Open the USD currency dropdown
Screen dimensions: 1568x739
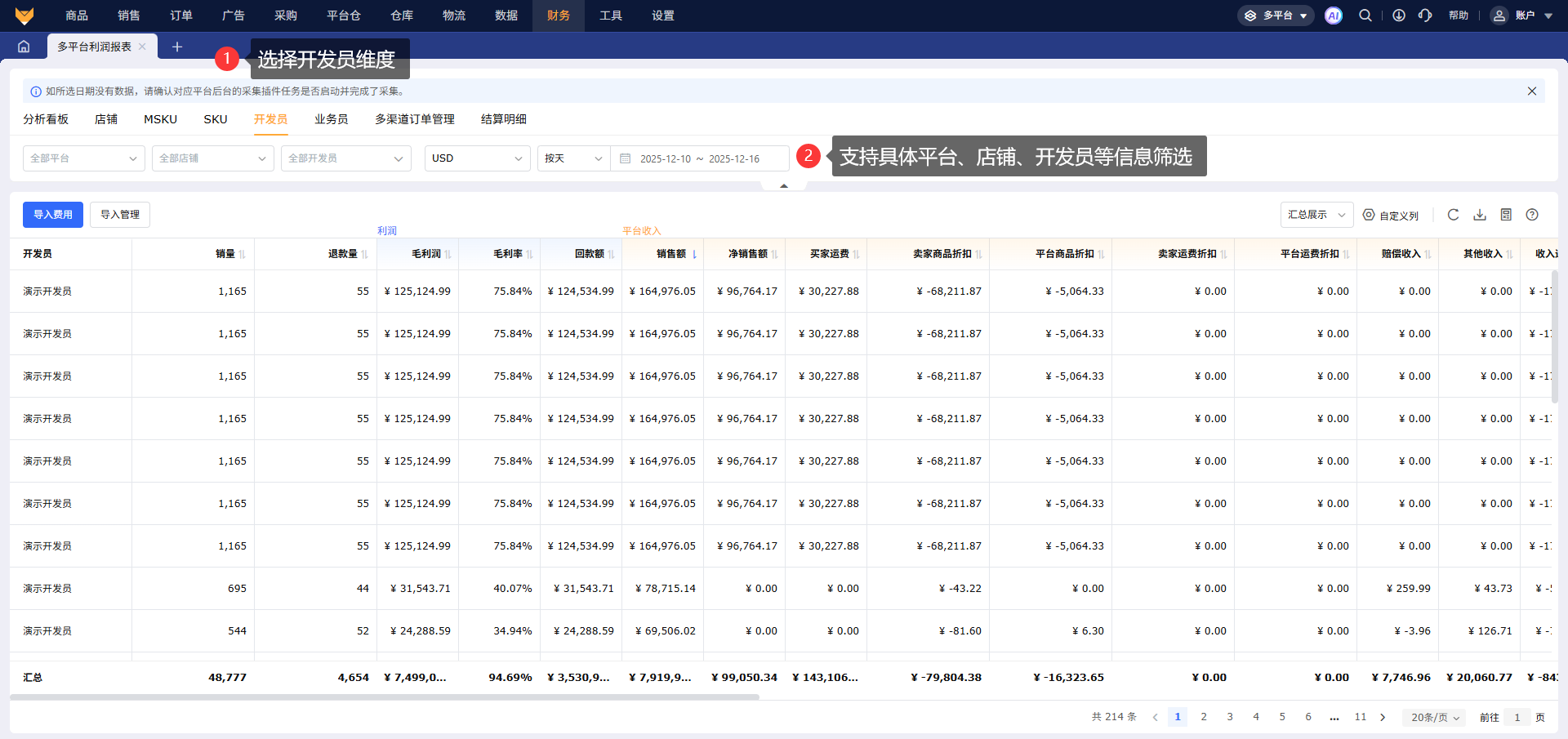(x=477, y=158)
